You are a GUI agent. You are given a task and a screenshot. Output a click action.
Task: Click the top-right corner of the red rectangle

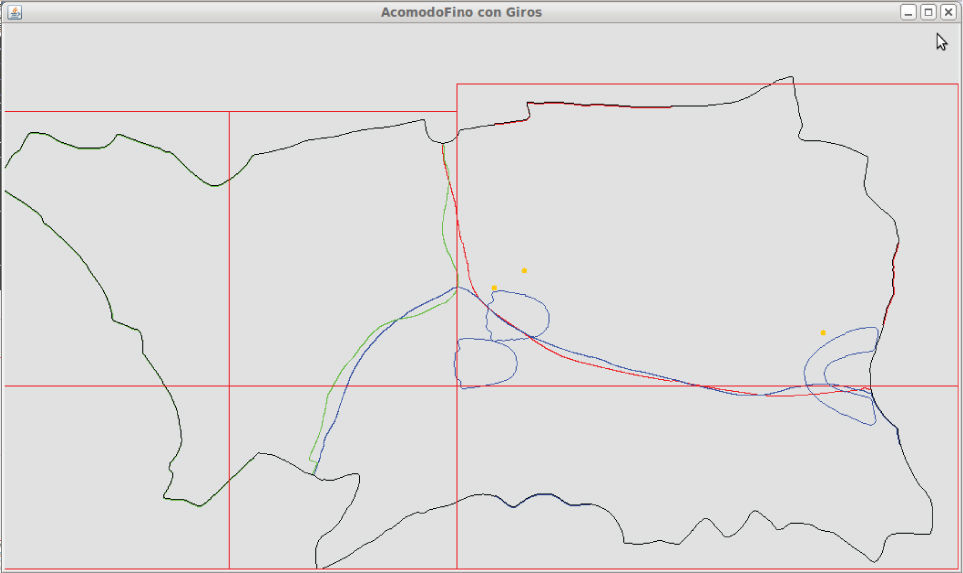click(x=957, y=84)
